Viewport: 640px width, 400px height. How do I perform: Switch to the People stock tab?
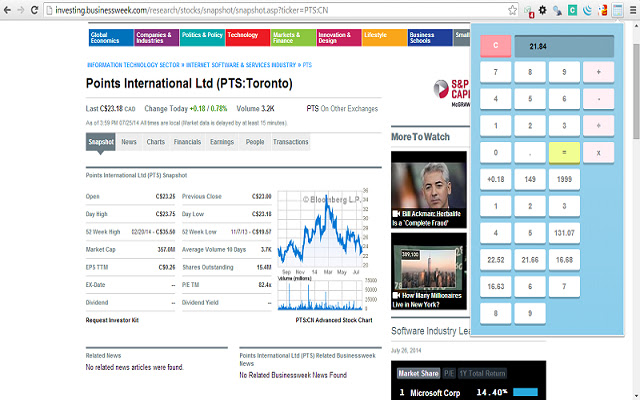[x=255, y=142]
